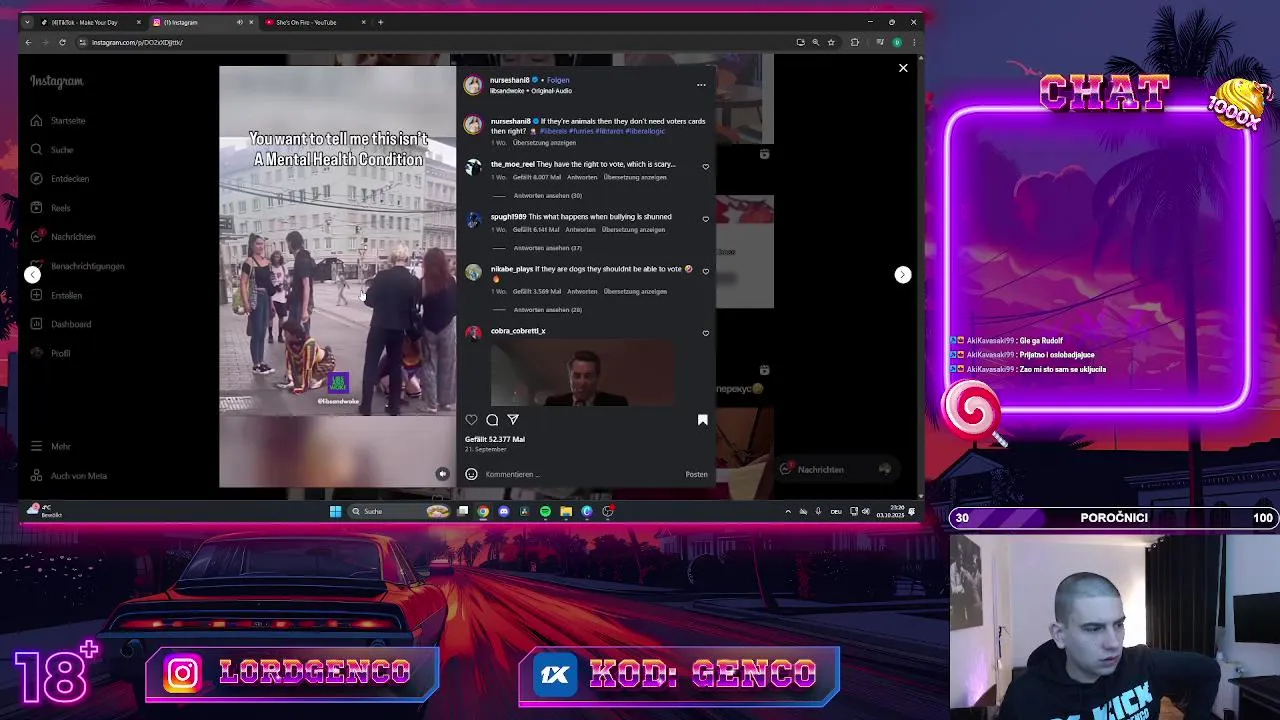Click the 'Kommentieren ...' input field
The width and height of the screenshot is (1280, 720).
tap(580, 474)
